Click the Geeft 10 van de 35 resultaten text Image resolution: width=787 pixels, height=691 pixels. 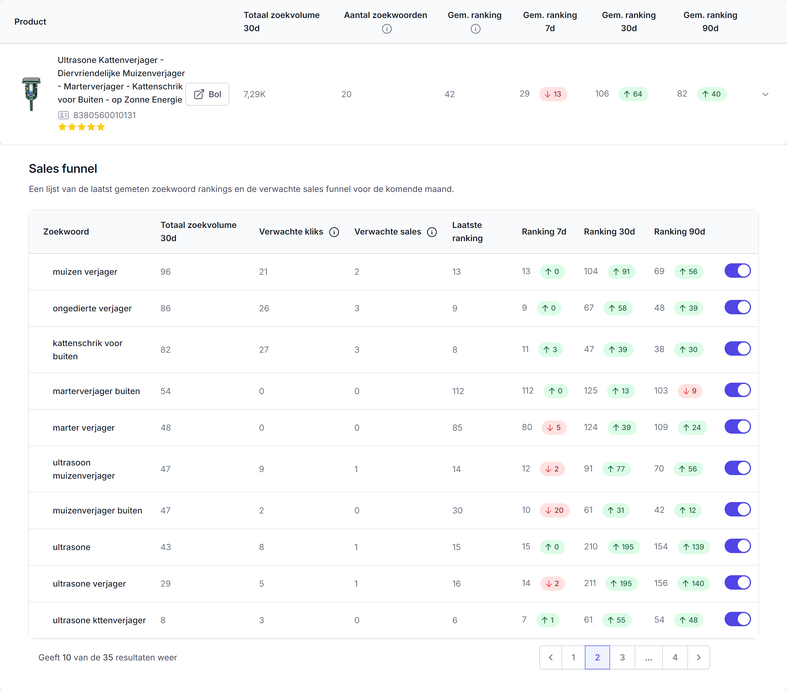coord(108,657)
